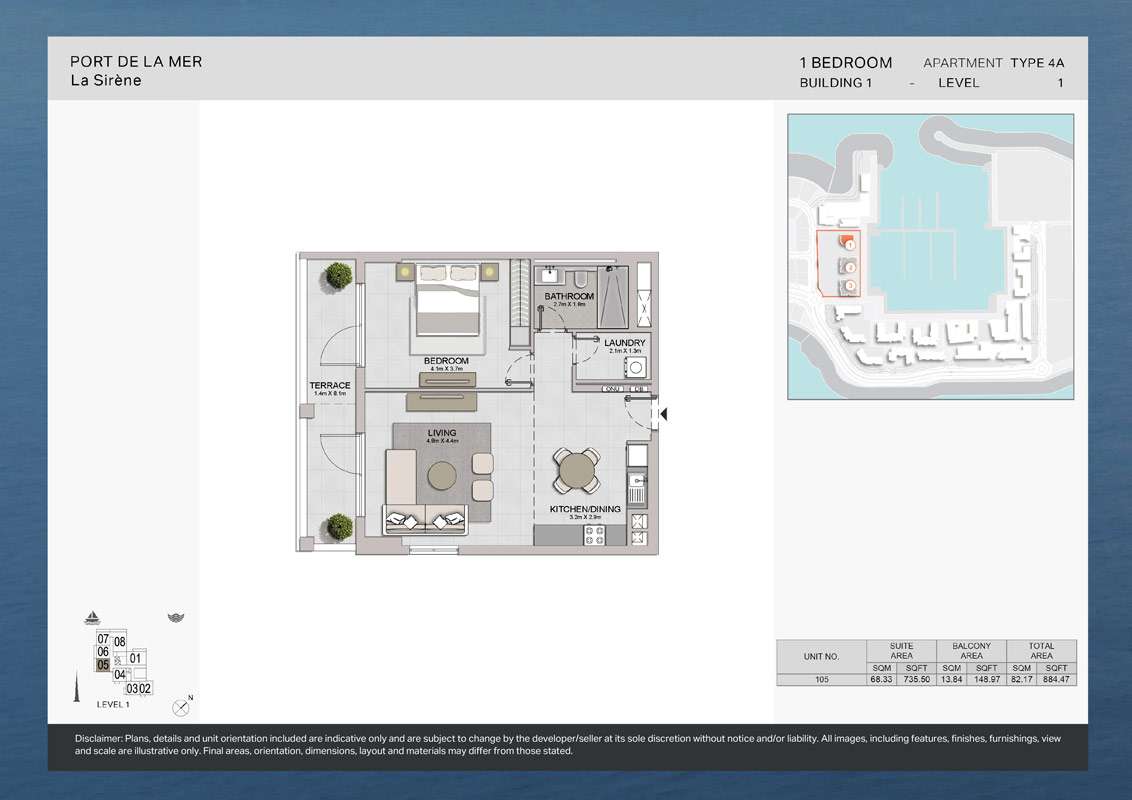The height and width of the screenshot is (800, 1132).
Task: Click building marker 1 on site map
Action: point(848,244)
